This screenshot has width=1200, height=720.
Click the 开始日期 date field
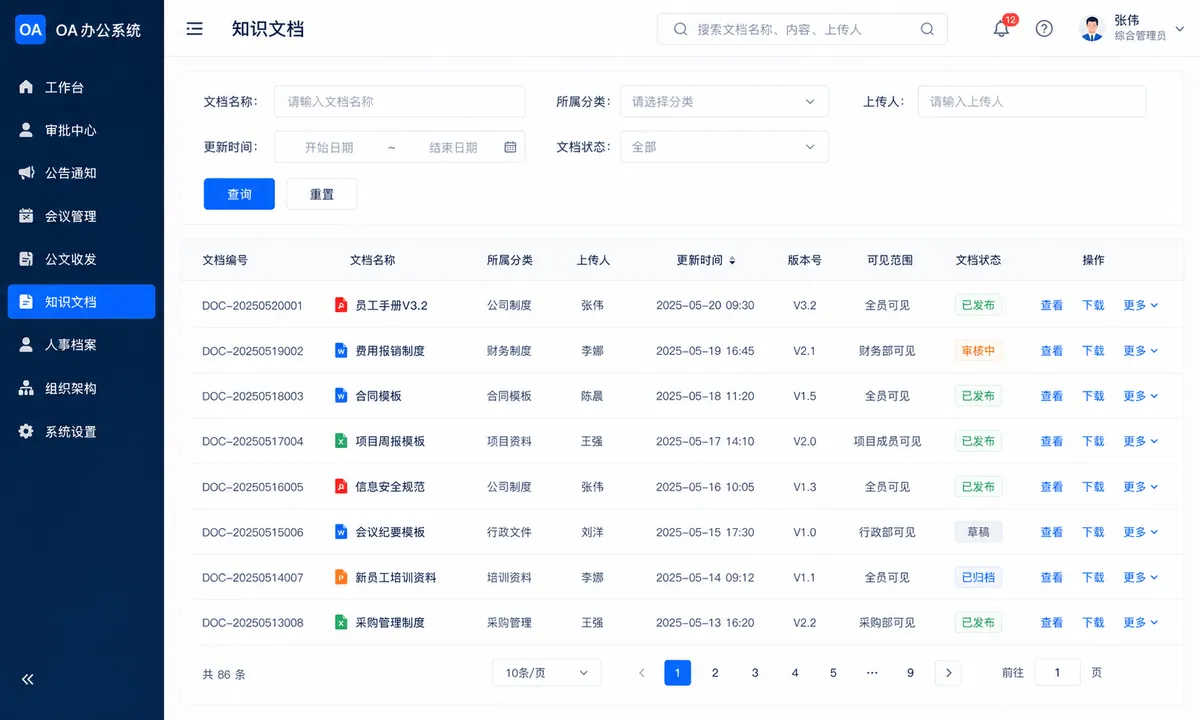click(x=329, y=147)
